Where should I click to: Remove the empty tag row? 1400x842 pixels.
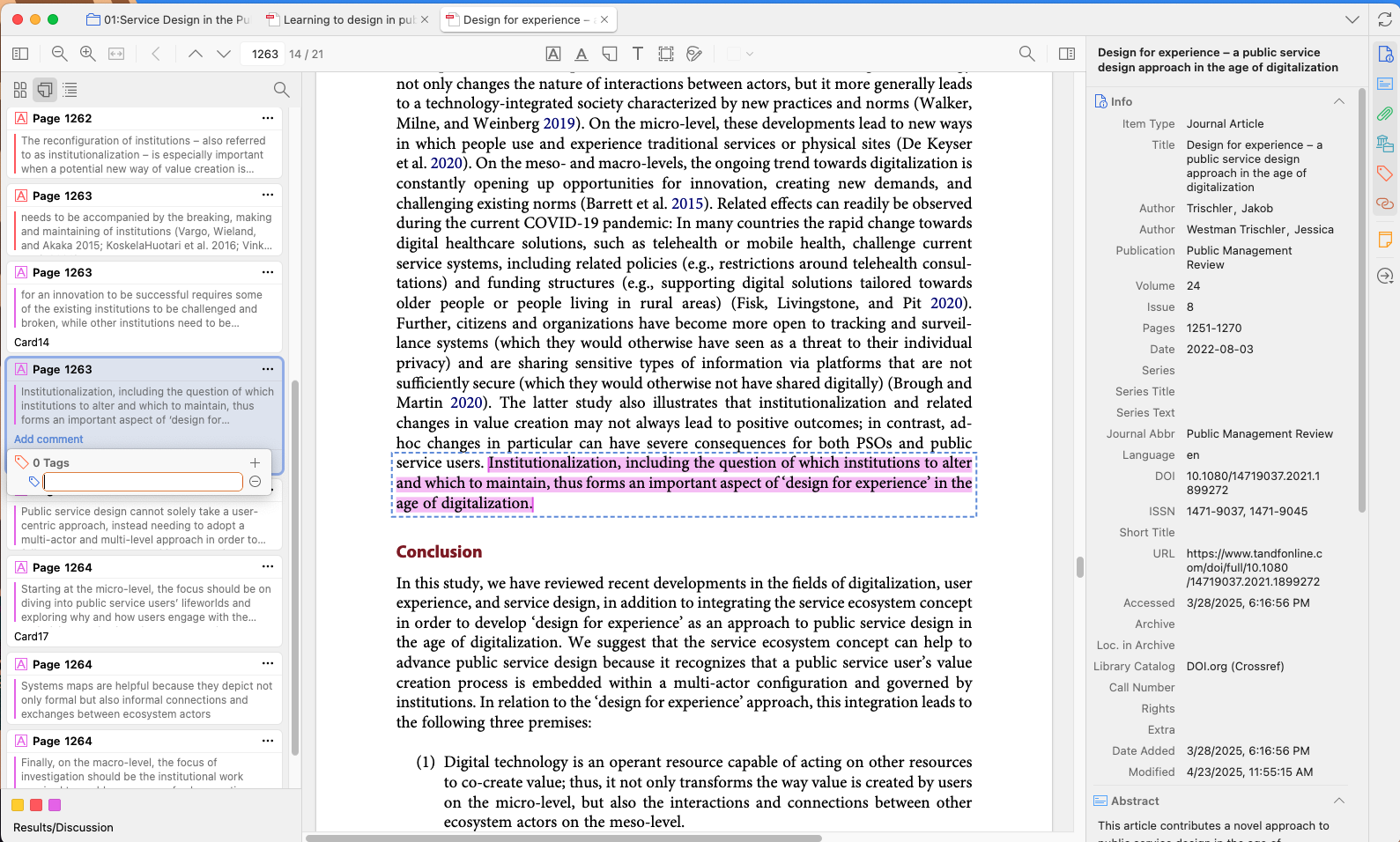(x=255, y=482)
